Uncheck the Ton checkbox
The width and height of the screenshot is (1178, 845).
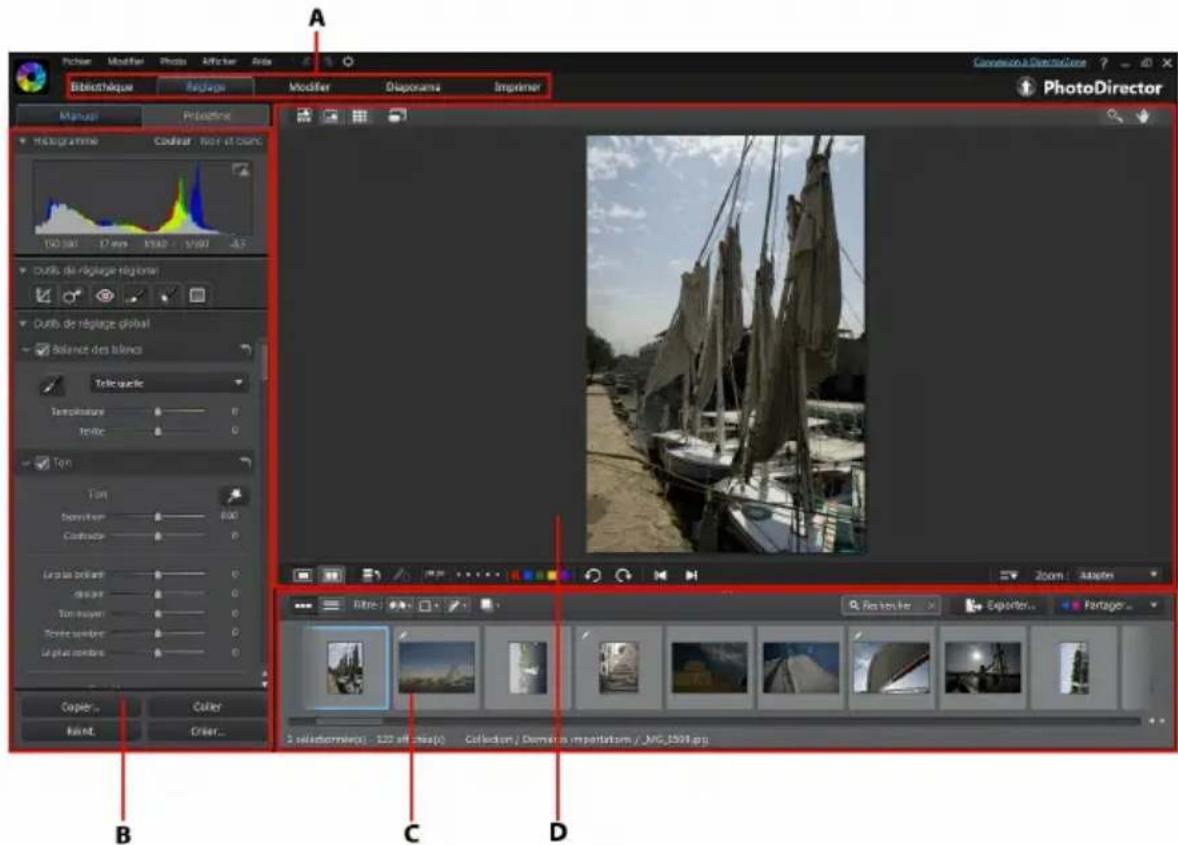(43, 463)
